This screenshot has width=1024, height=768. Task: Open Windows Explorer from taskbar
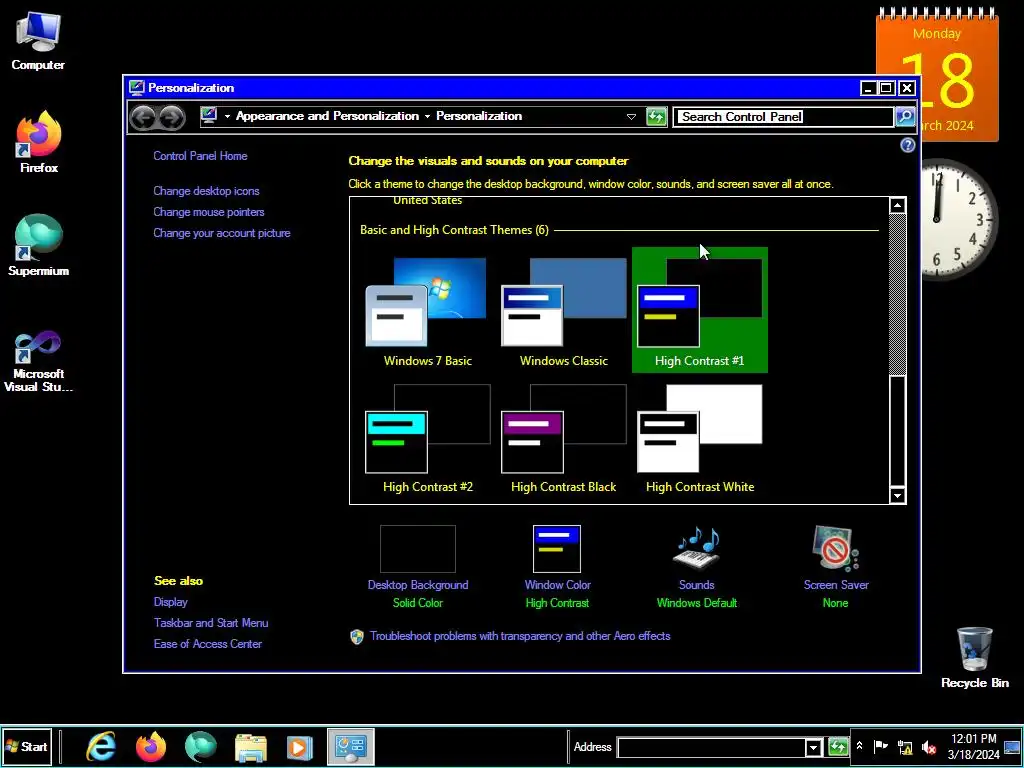point(251,747)
